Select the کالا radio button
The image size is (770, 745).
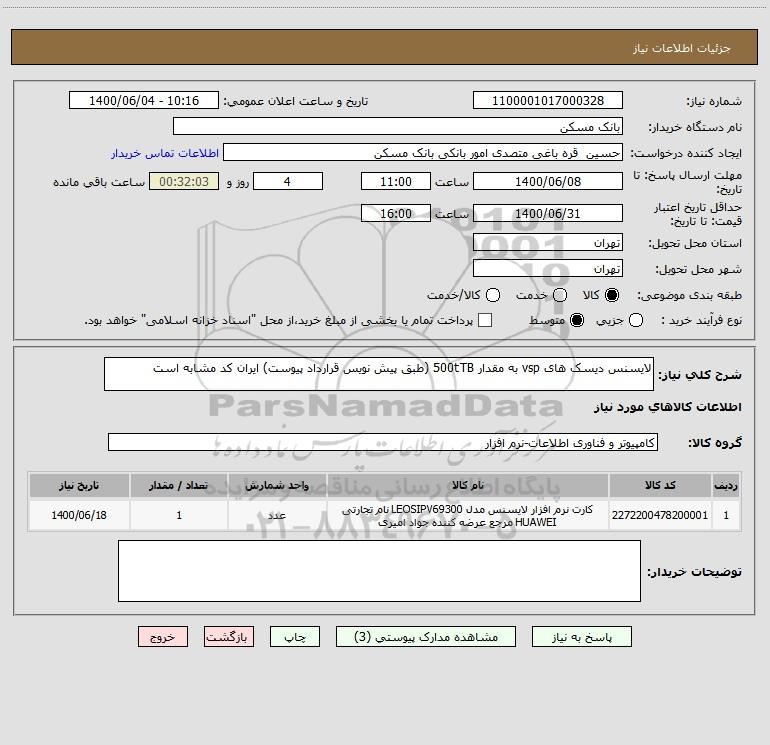click(612, 295)
